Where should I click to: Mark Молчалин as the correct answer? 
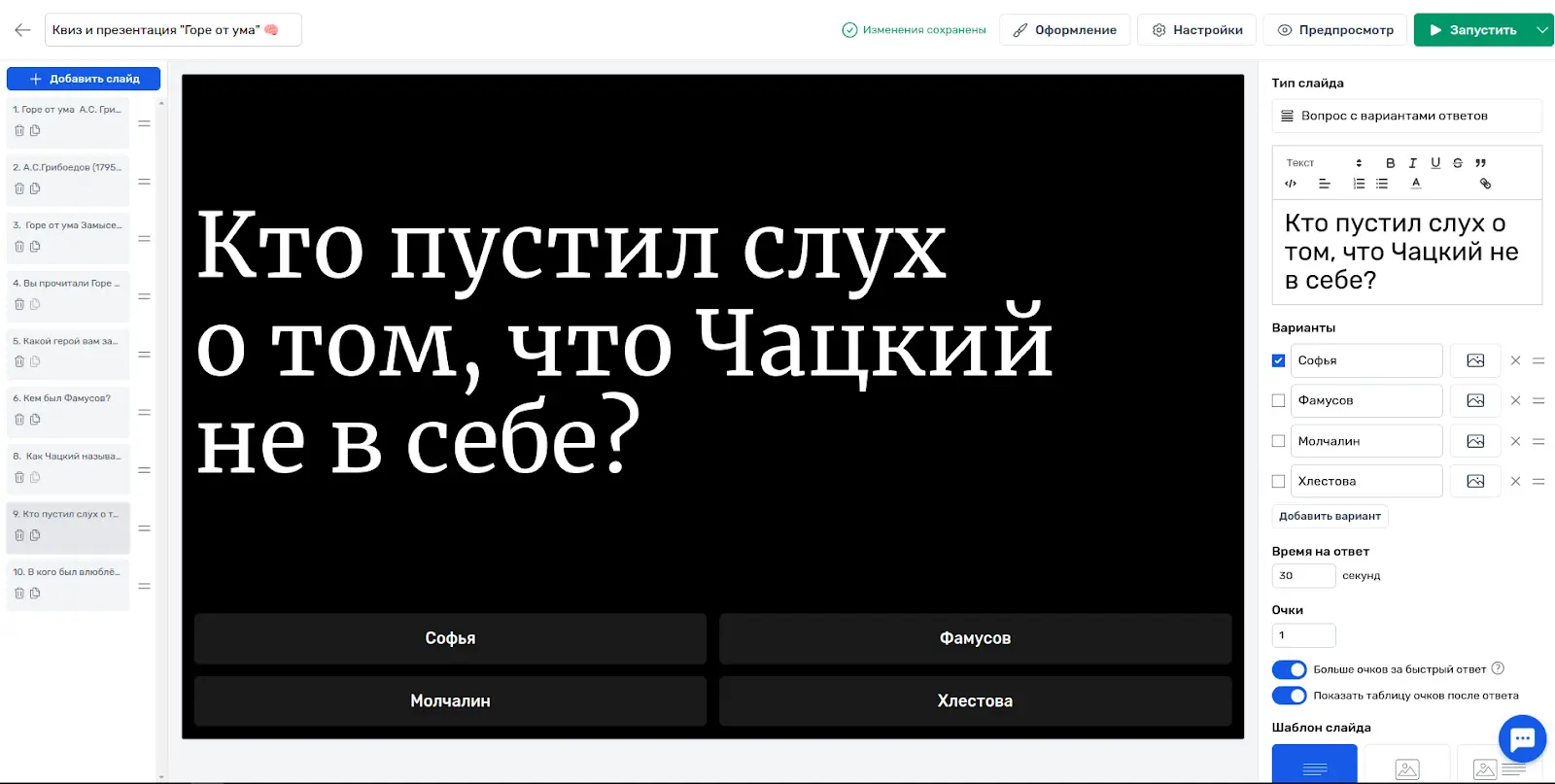click(1278, 441)
